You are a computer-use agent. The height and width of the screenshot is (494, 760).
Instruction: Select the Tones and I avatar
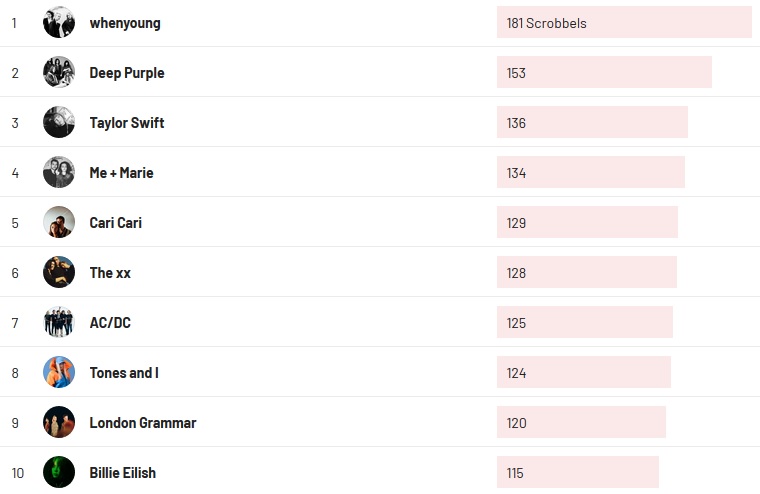59,372
